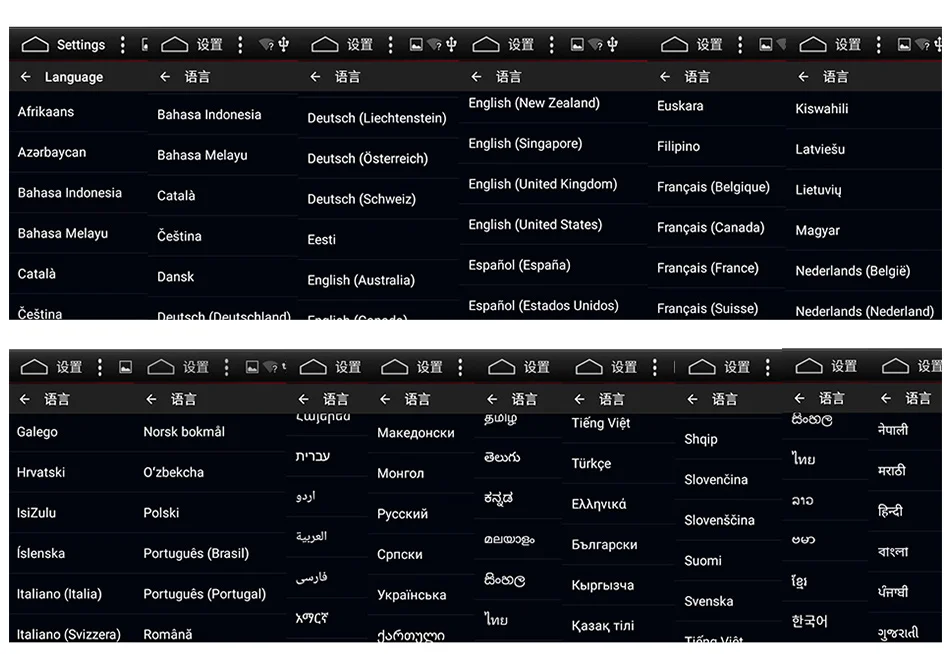Image resolution: width=950 pixels, height=654 pixels.
Task: Select Български language
Action: coord(605,545)
